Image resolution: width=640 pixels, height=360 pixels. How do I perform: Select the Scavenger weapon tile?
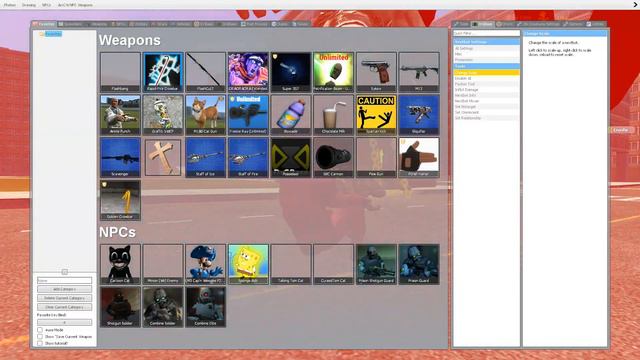click(120, 157)
